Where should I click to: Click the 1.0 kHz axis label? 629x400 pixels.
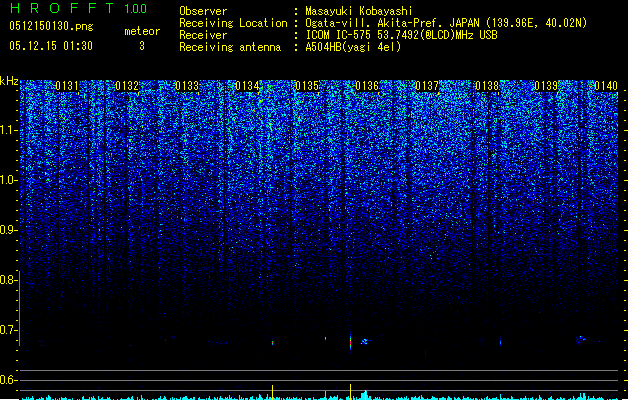[8, 180]
